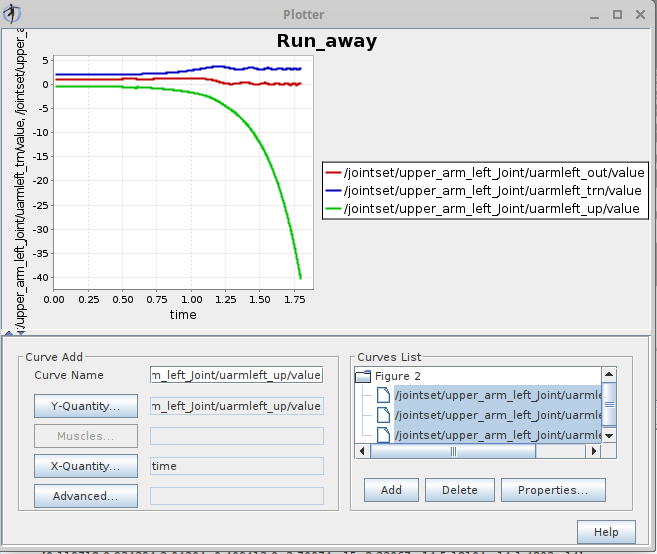Viewport: 657px width, 554px height.
Task: Click the red legend line swatch
Action: [334, 173]
